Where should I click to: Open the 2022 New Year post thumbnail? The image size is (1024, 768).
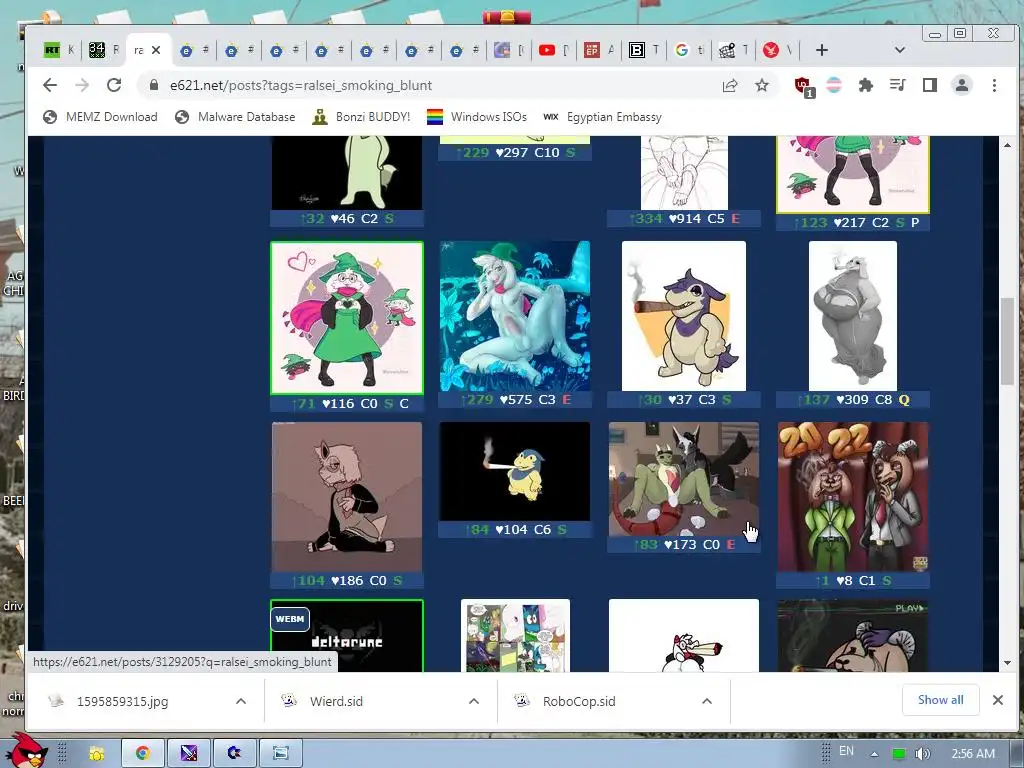[853, 497]
